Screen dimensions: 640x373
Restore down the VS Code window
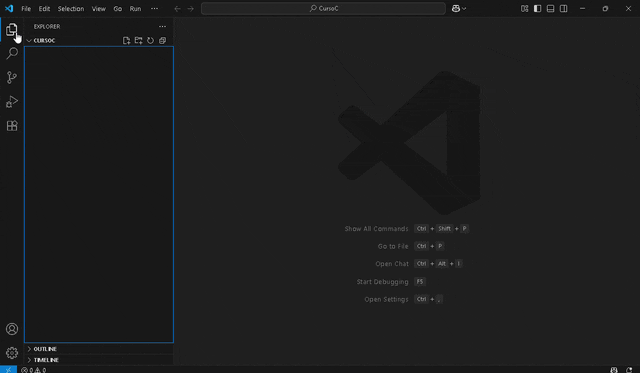[605, 9]
